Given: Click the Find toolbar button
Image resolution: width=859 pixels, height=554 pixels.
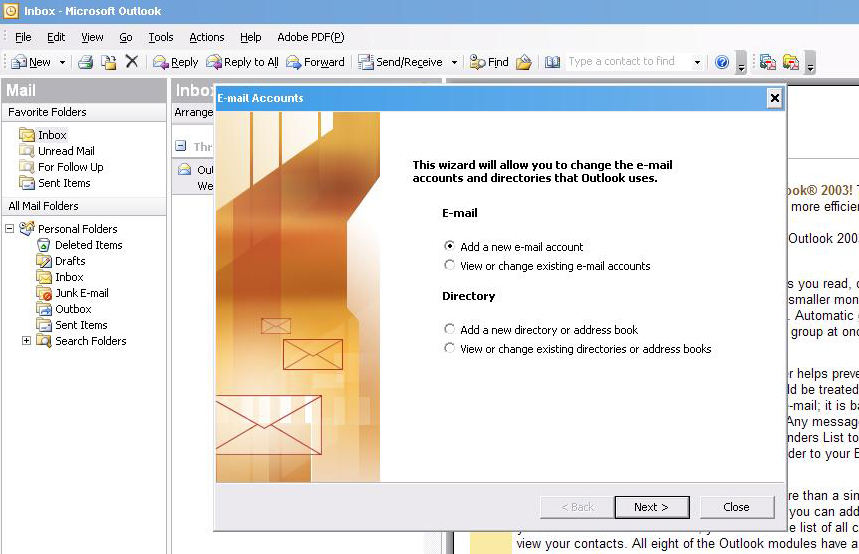Looking at the screenshot, I should [x=489, y=62].
